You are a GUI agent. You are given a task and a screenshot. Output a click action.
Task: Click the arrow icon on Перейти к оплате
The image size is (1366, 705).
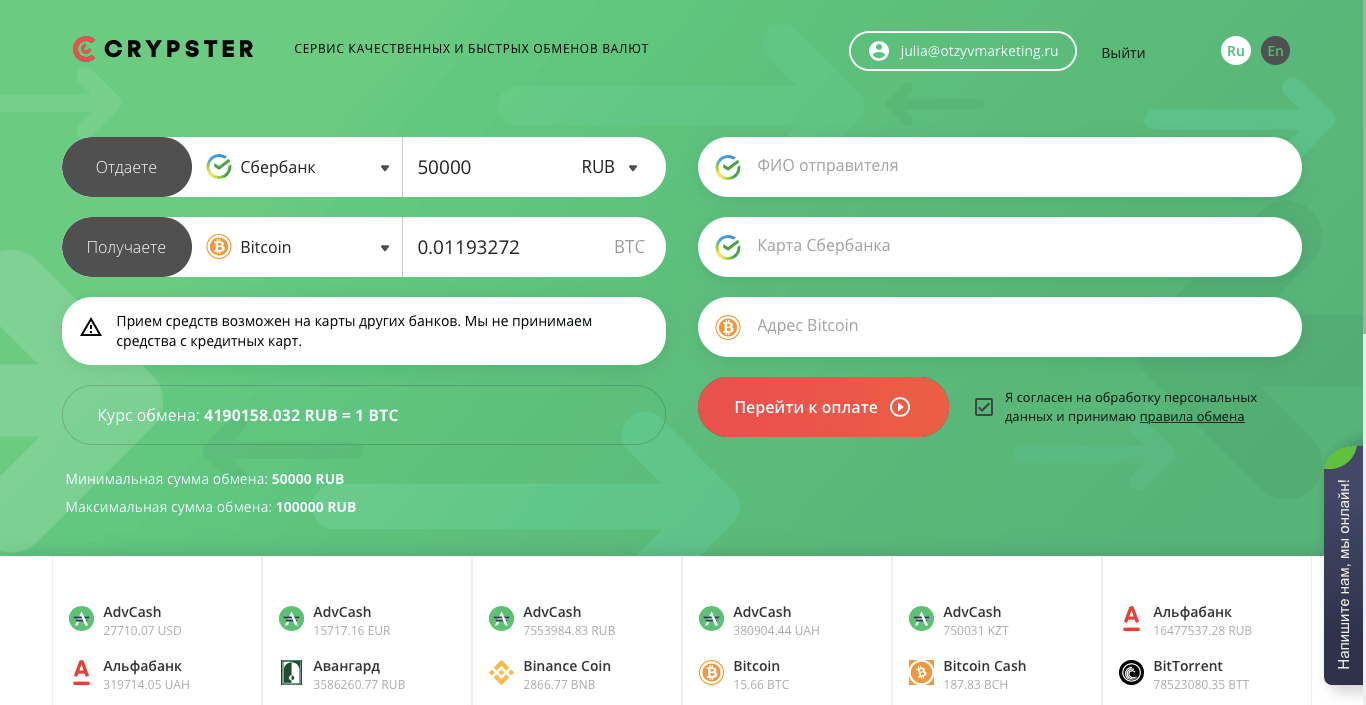(x=900, y=407)
